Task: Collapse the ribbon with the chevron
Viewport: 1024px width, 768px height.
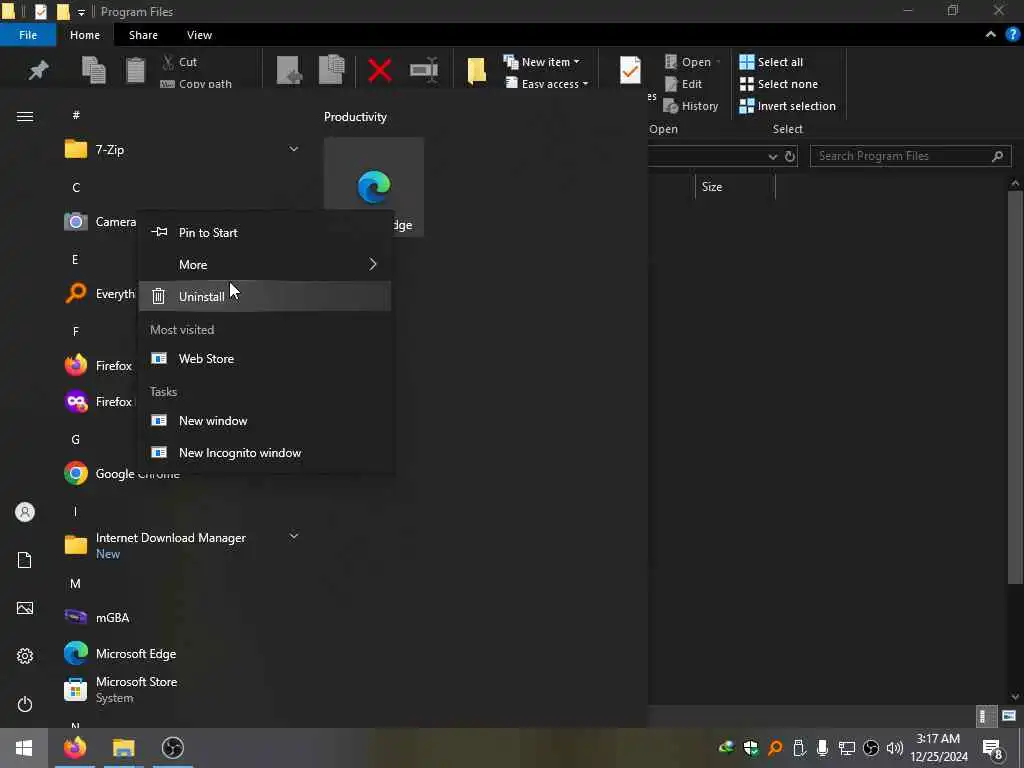Action: [x=991, y=35]
